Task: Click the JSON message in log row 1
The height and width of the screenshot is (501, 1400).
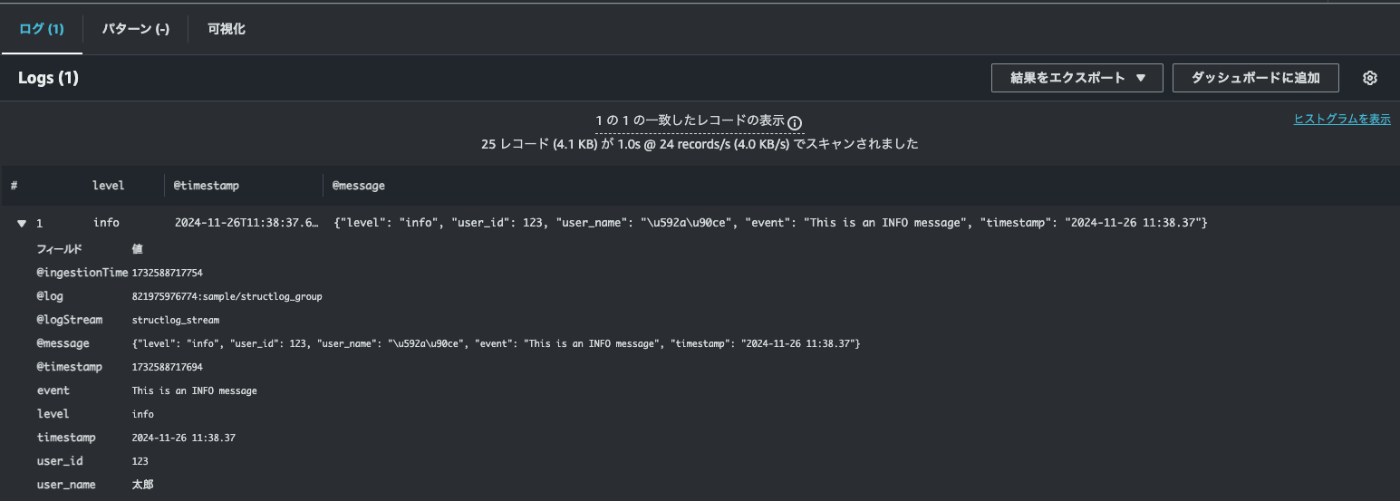Action: [770, 223]
